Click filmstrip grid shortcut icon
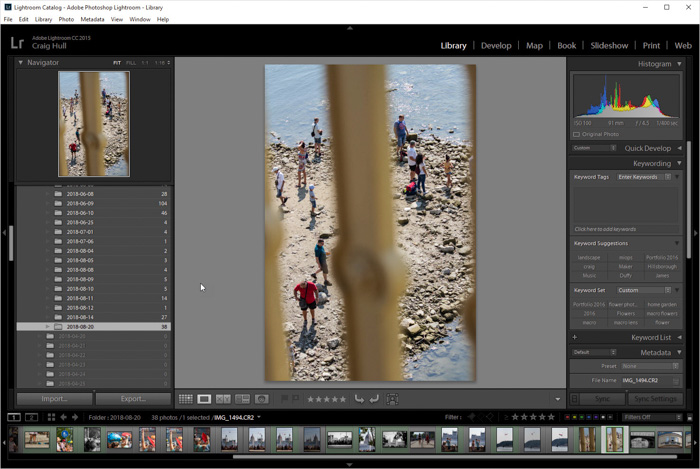Viewport: 700px width, 469px height. click(51, 417)
